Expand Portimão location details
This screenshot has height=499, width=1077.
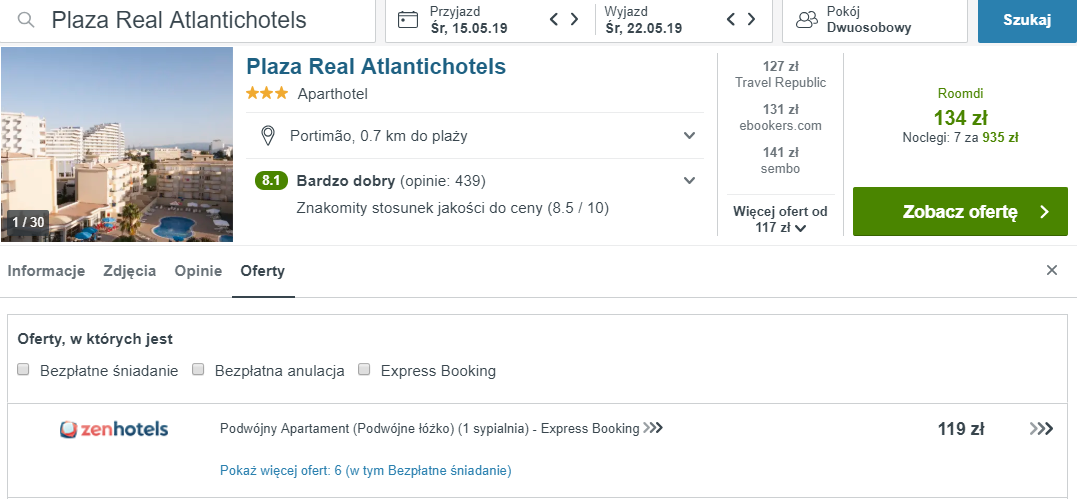click(689, 135)
